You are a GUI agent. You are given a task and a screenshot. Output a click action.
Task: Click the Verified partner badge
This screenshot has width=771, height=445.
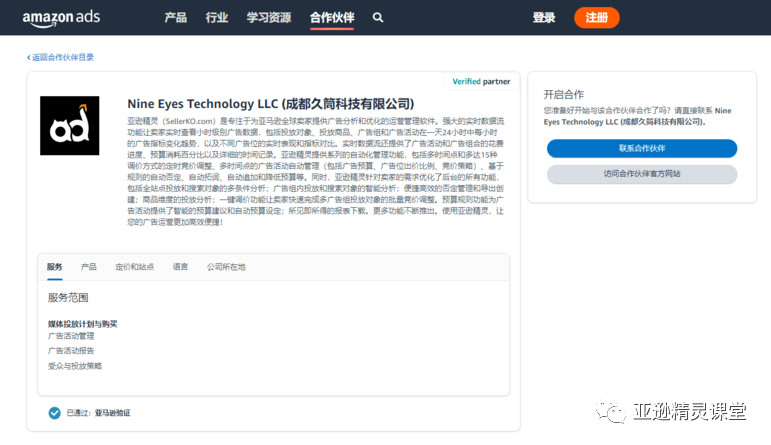click(480, 81)
